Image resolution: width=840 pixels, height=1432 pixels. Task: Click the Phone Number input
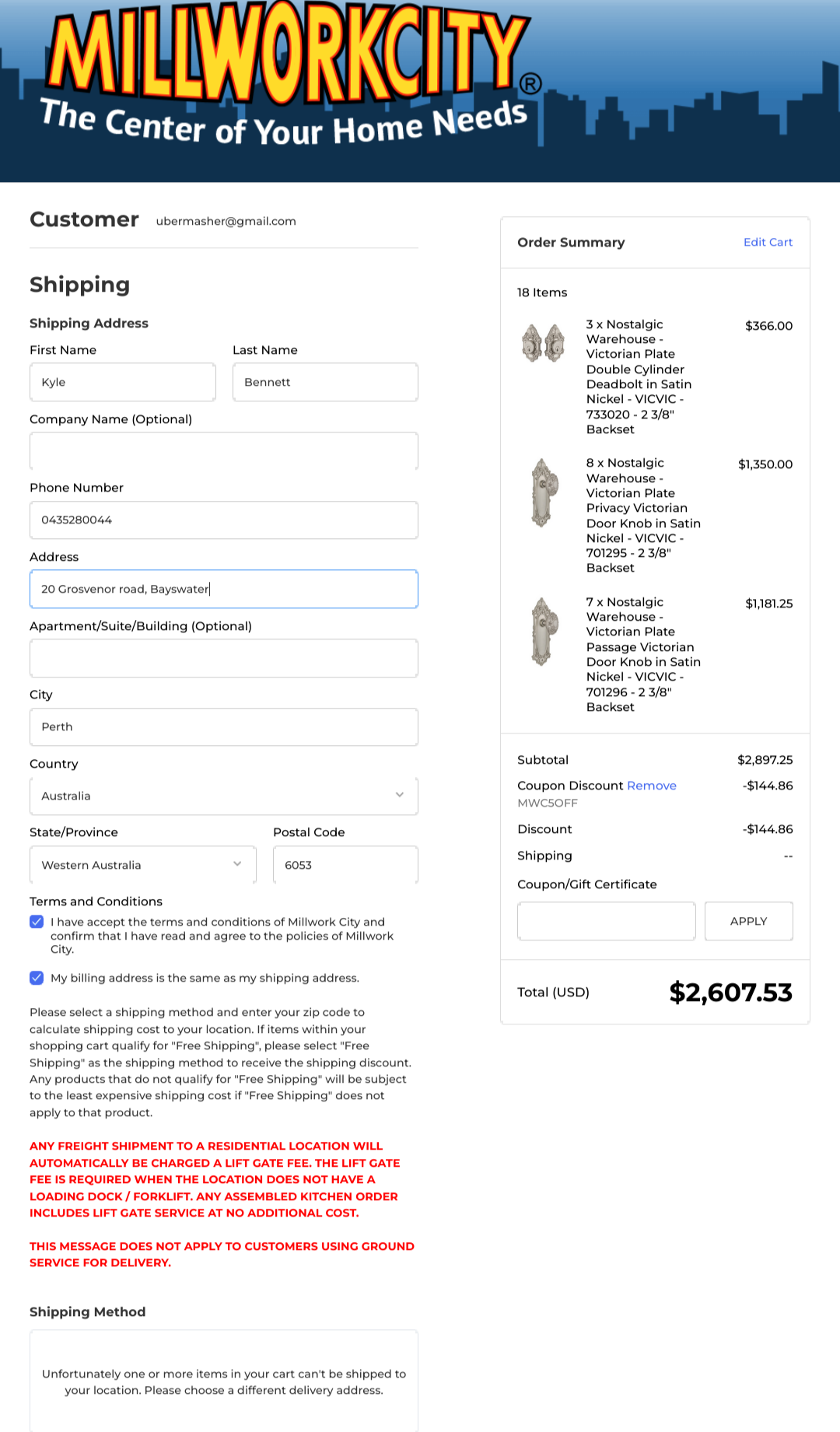223,520
